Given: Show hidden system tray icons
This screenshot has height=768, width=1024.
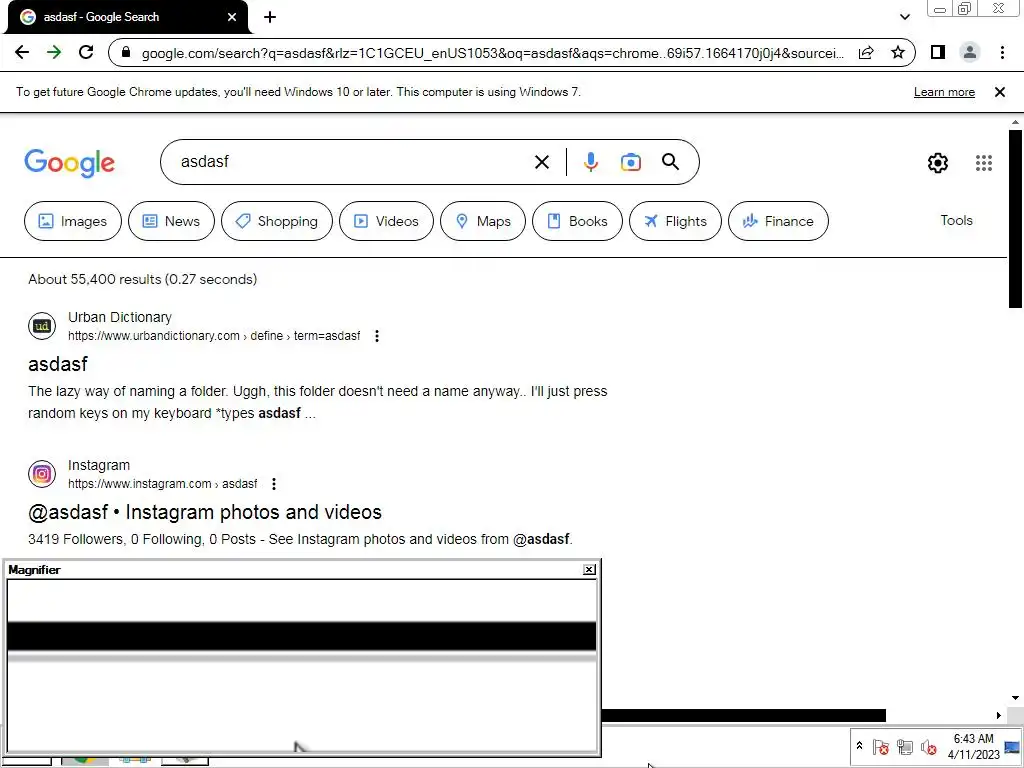Looking at the screenshot, I should 859,746.
